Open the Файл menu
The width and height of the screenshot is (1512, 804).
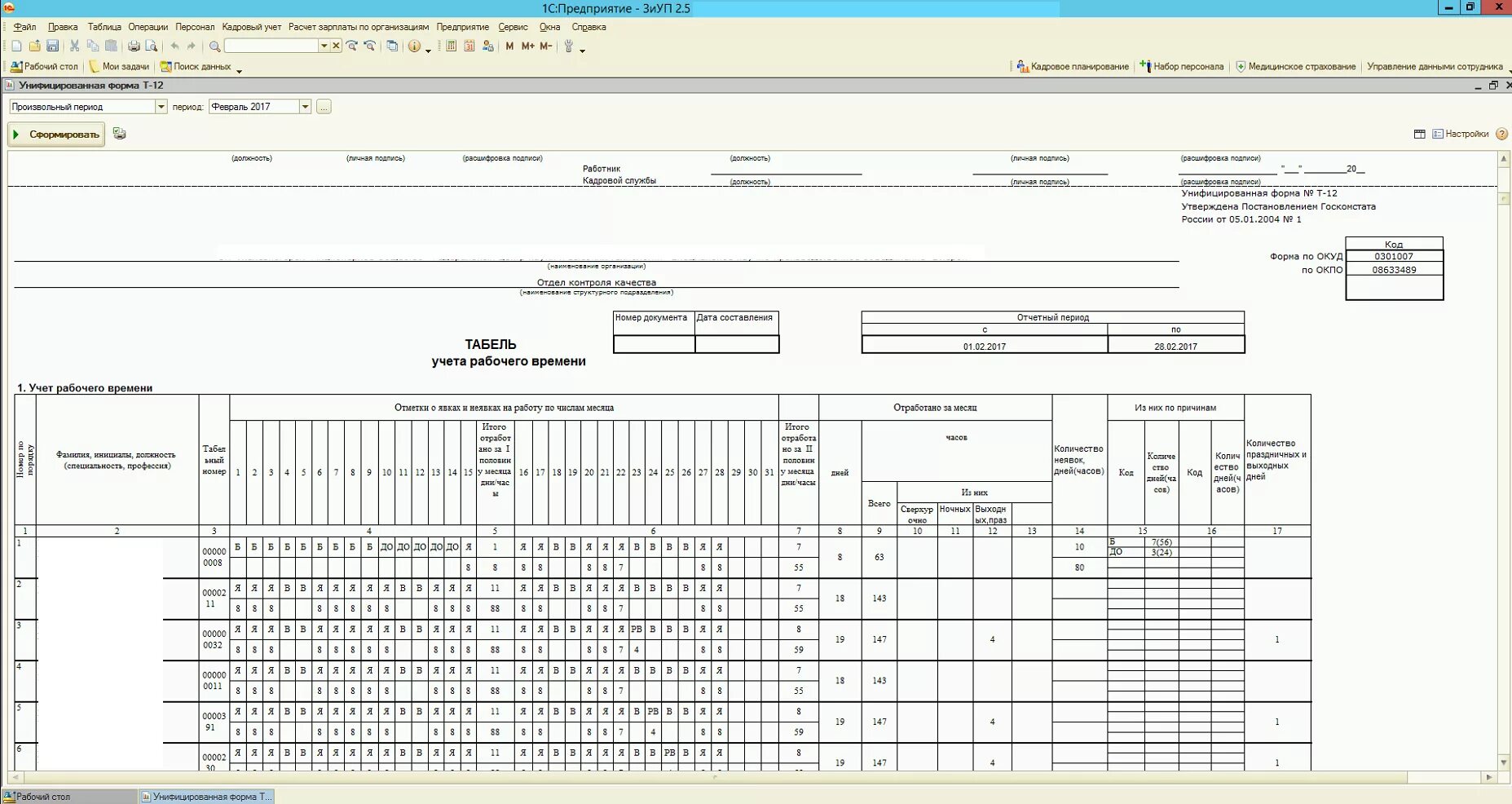(x=24, y=27)
